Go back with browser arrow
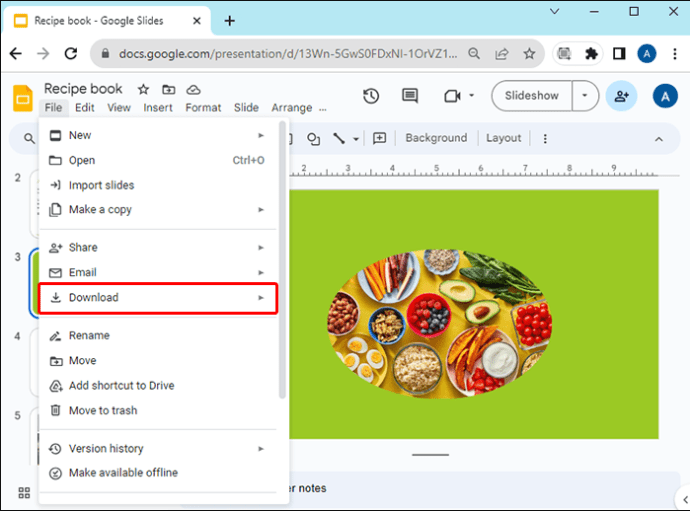 point(16,54)
